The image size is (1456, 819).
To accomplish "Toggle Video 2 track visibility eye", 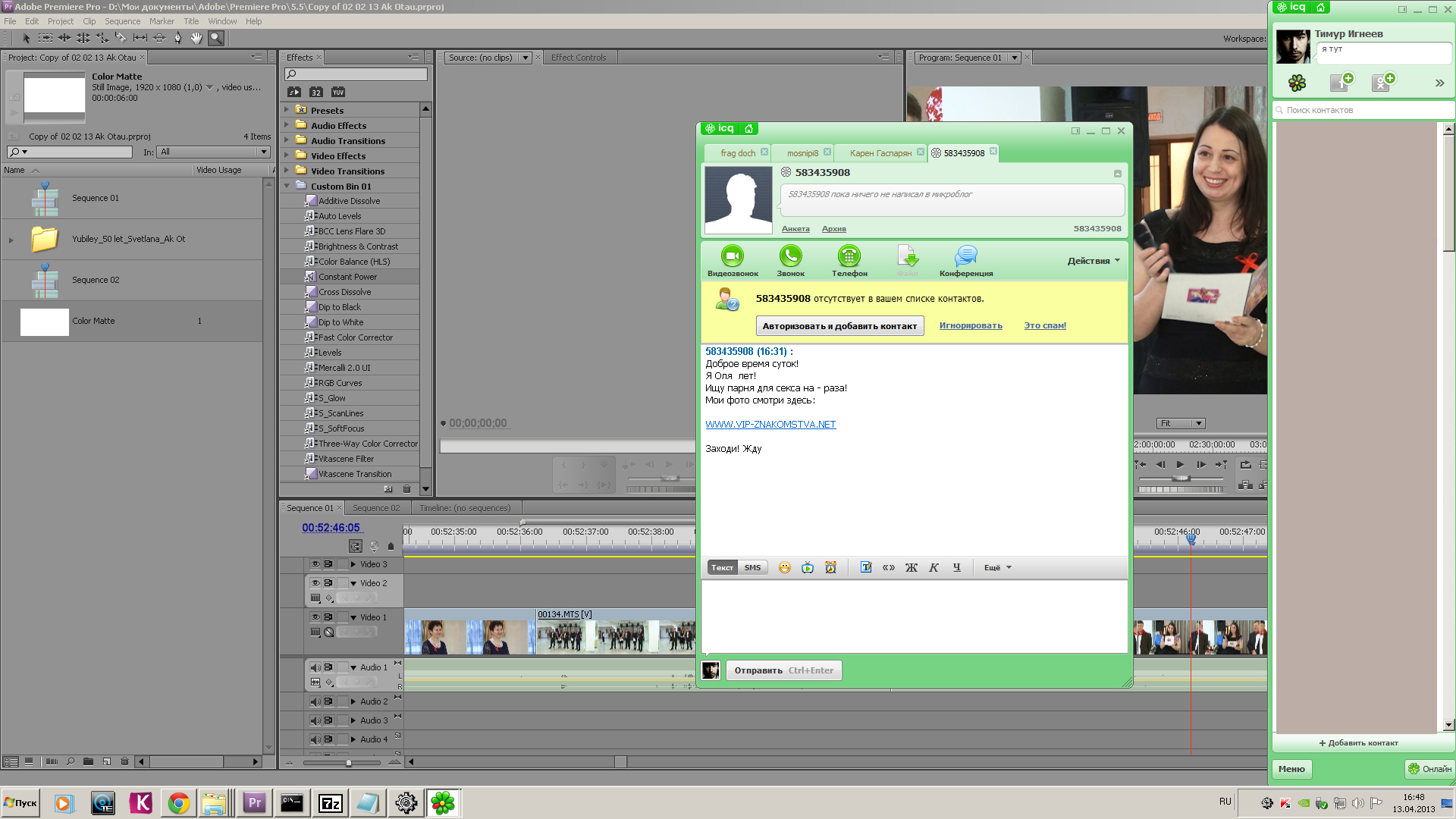I will coord(315,583).
